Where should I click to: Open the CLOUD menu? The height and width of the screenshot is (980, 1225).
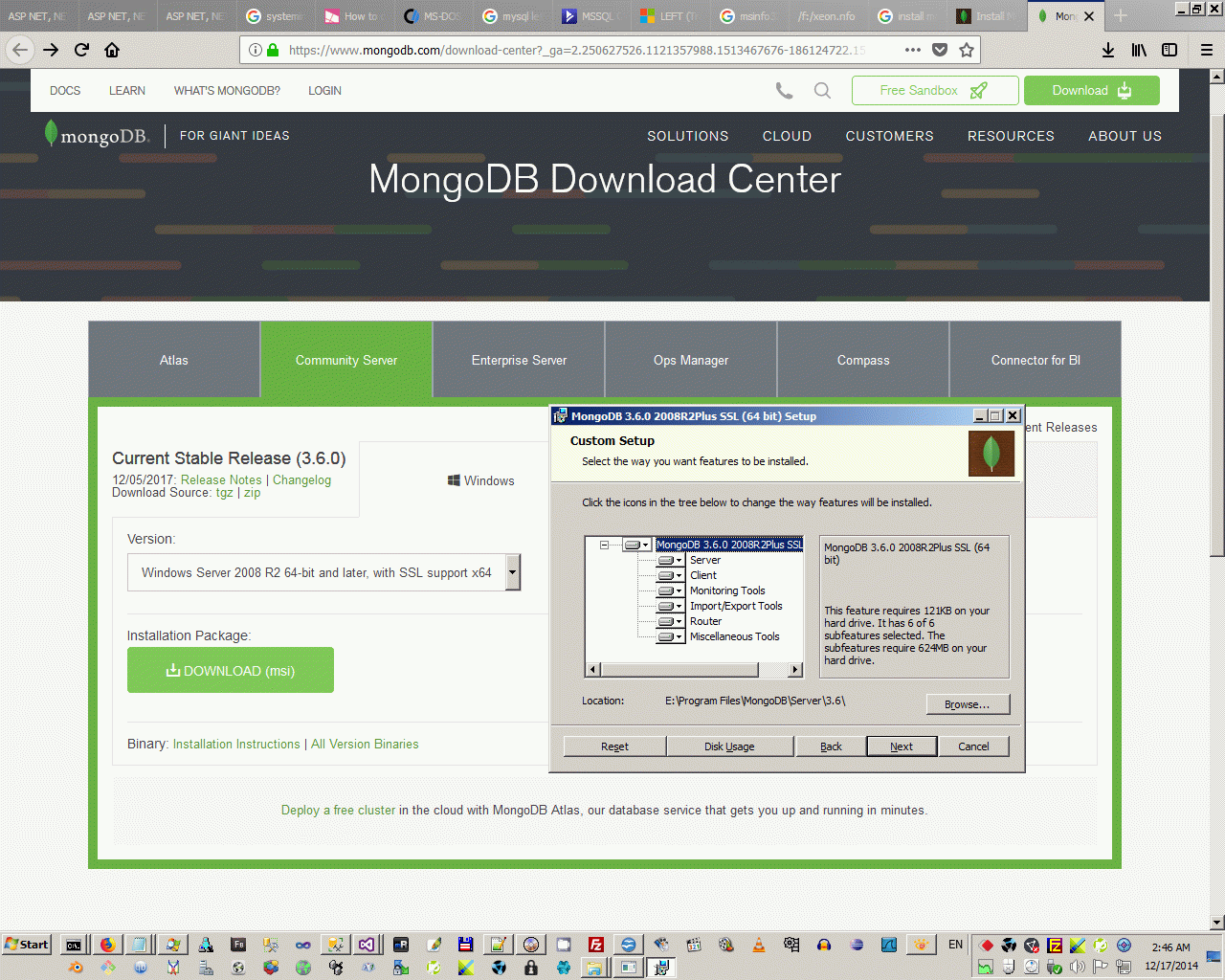(x=787, y=136)
